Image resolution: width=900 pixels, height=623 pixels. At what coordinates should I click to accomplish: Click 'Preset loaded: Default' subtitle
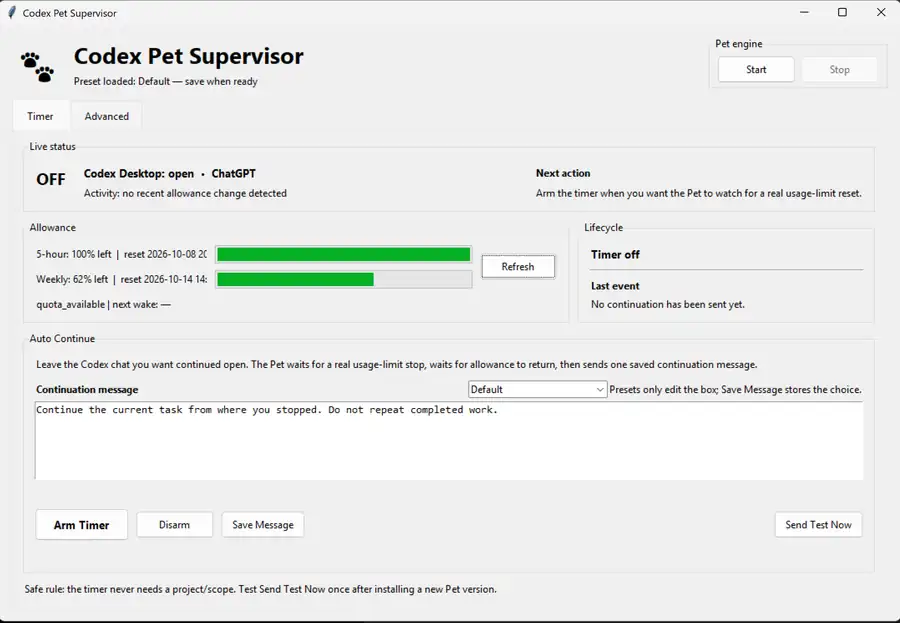tap(165, 82)
